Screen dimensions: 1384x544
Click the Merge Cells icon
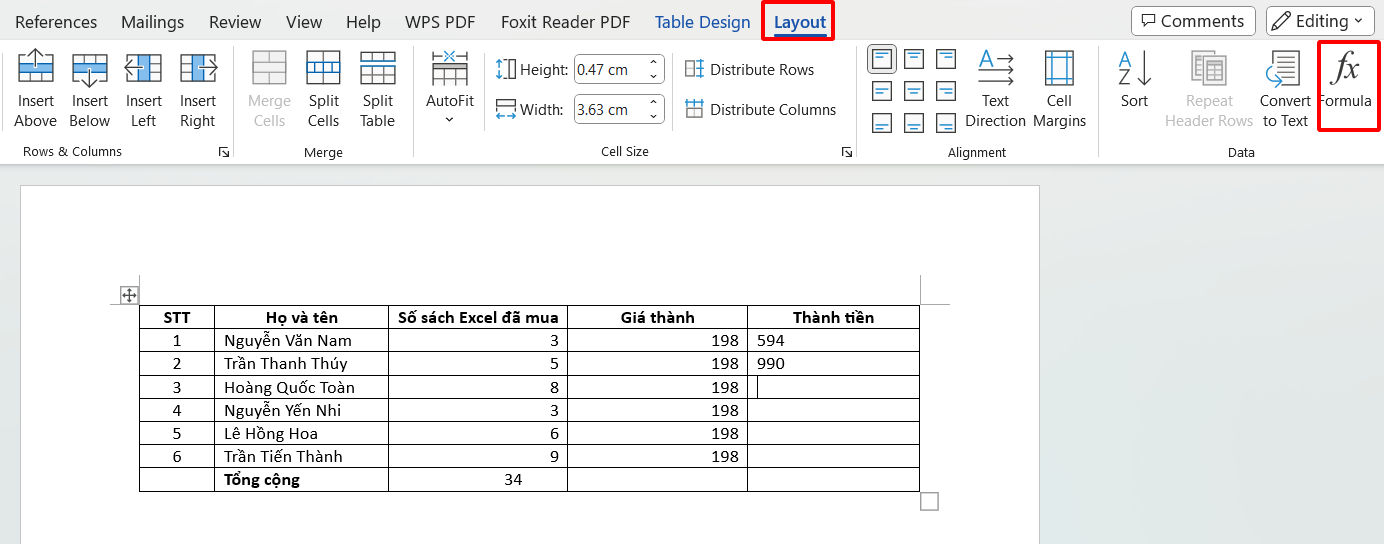269,90
